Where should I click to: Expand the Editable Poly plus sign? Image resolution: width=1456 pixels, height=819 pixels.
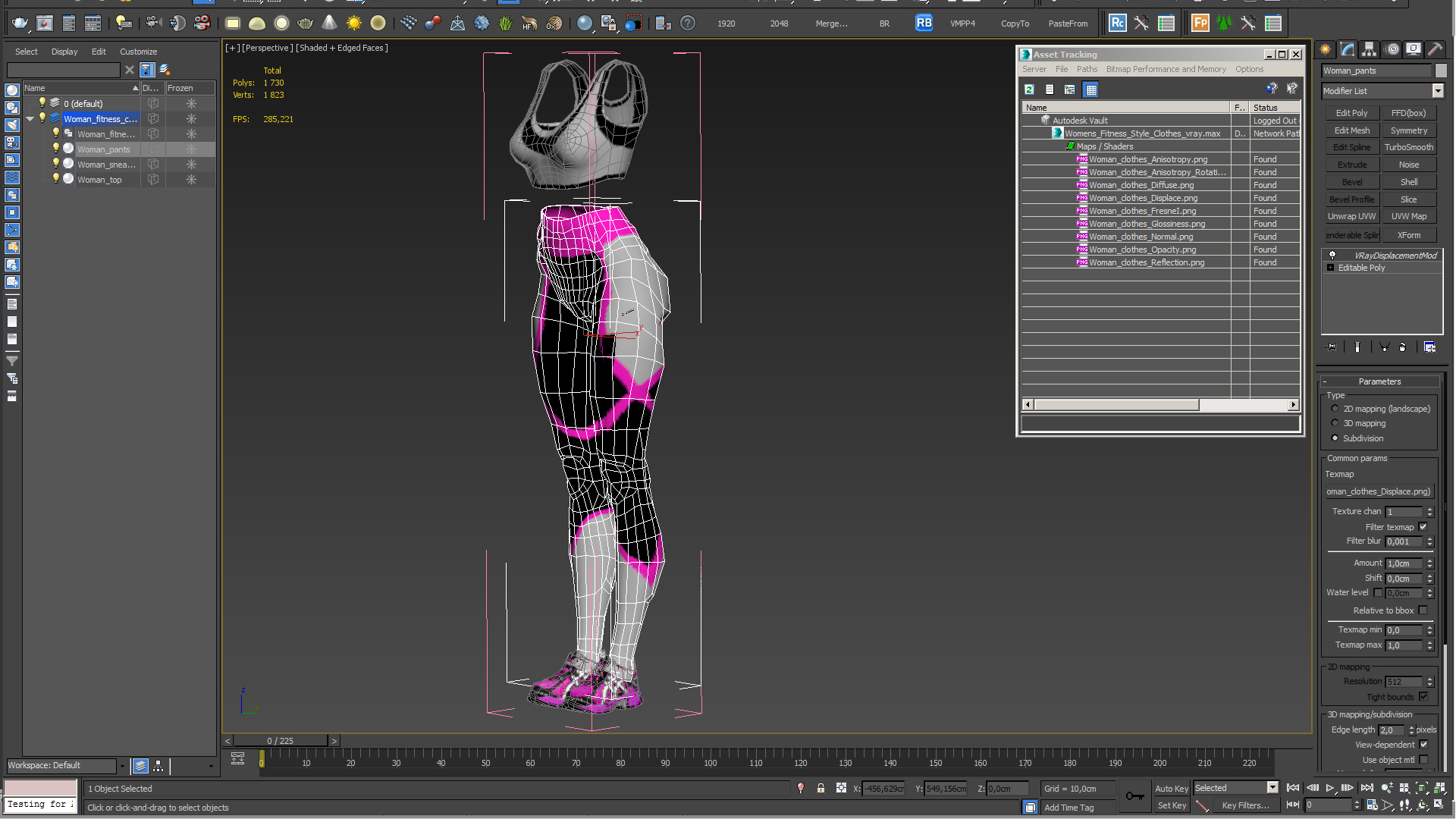1330,268
